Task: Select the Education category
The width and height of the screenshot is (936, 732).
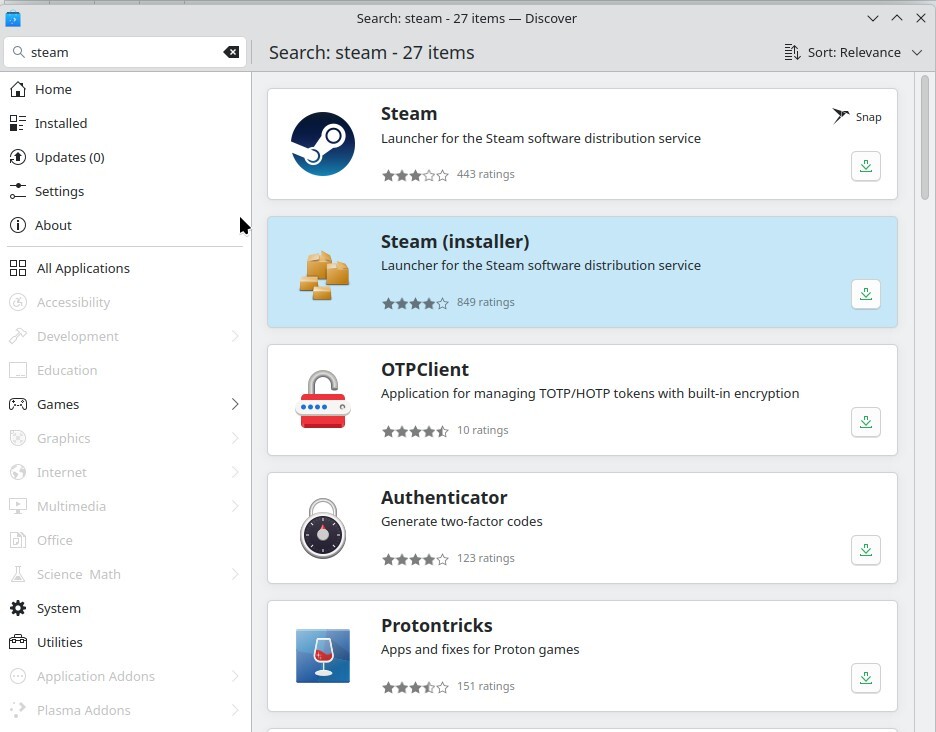Action: click(x=125, y=370)
